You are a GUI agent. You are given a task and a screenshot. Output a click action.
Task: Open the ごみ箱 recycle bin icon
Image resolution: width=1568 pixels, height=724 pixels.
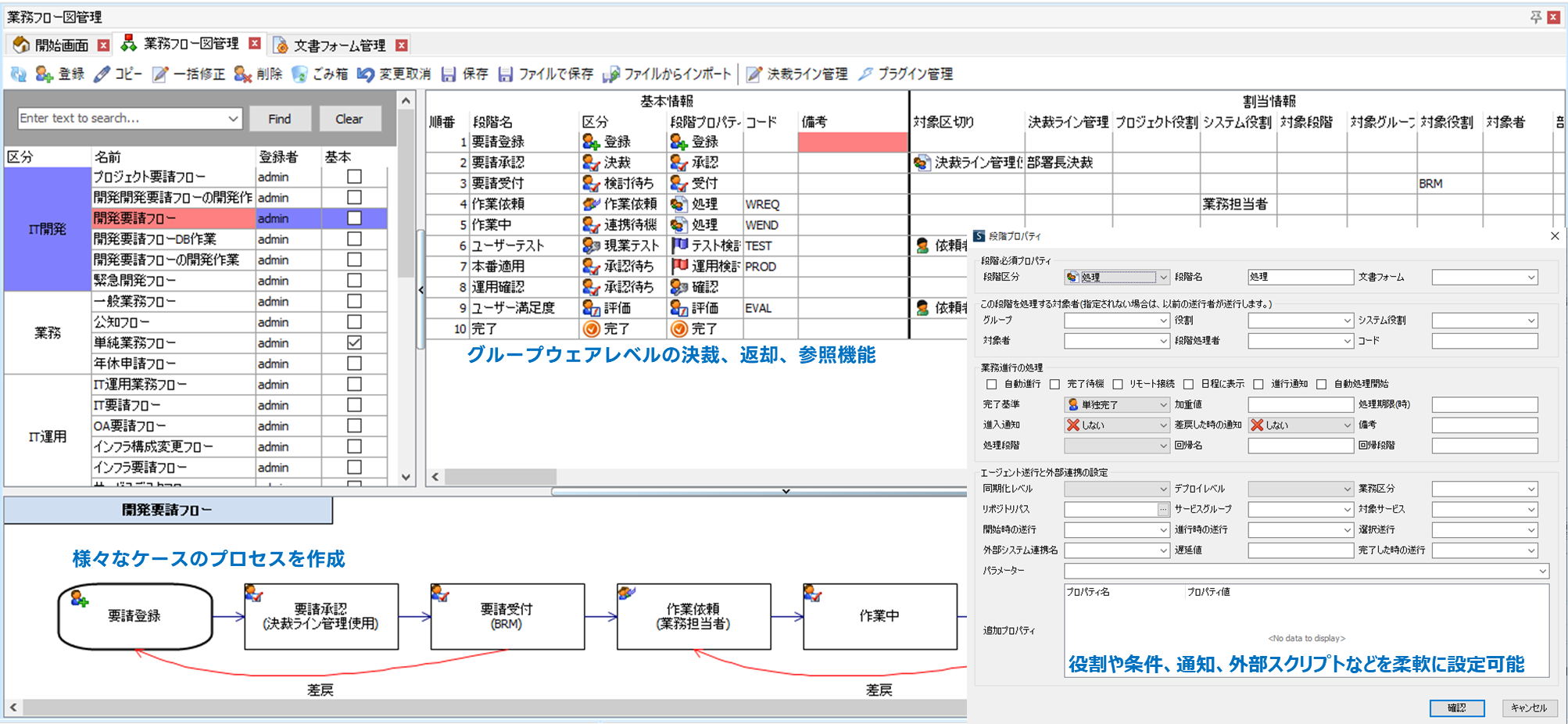[x=299, y=74]
